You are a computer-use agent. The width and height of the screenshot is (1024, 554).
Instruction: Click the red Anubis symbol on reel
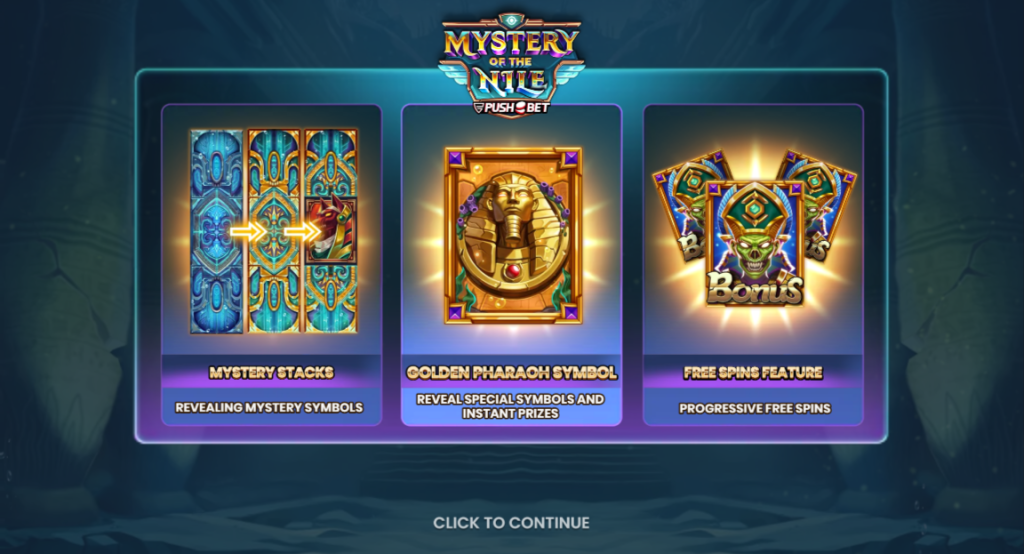click(x=331, y=231)
